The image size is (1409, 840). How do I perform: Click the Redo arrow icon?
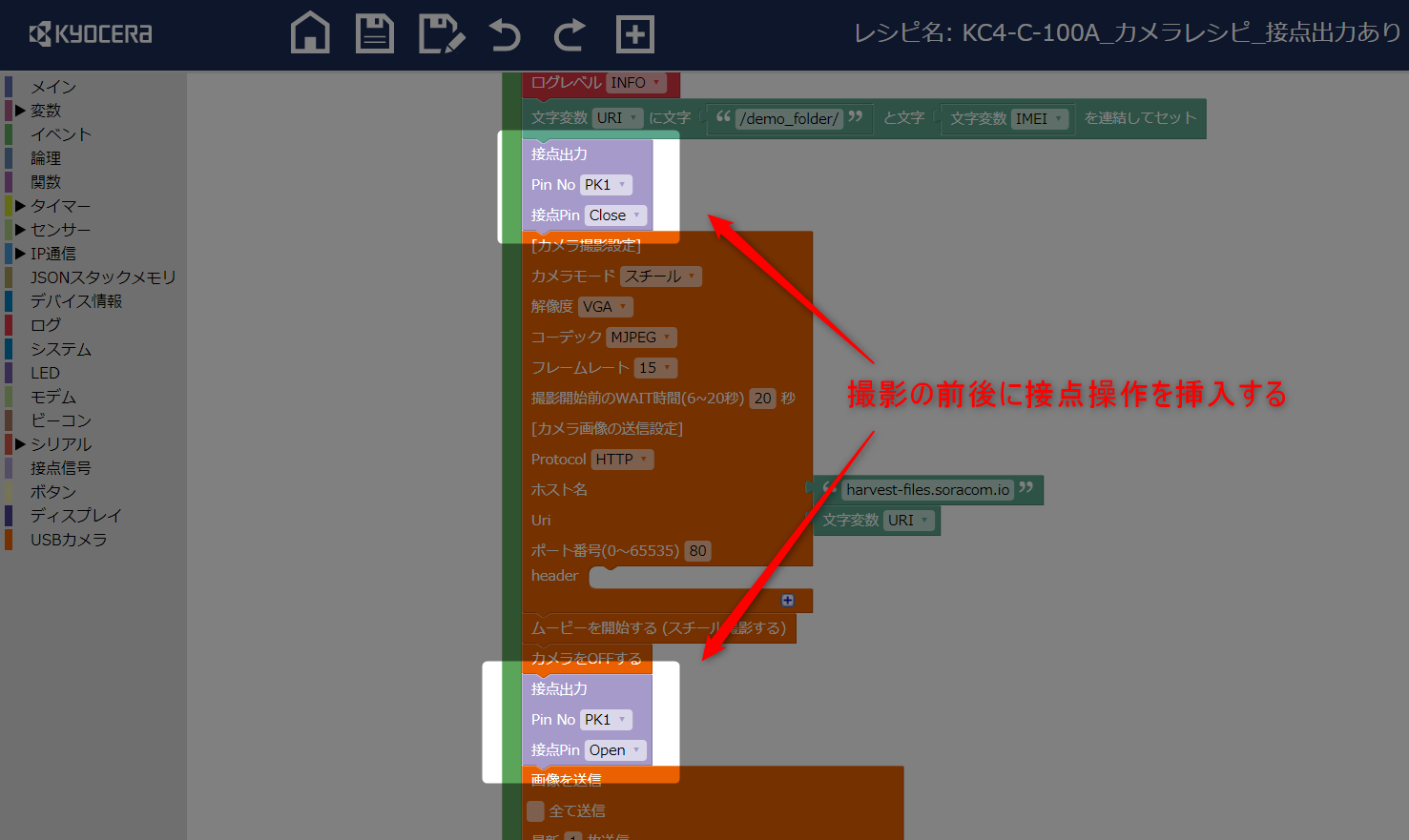click(569, 33)
